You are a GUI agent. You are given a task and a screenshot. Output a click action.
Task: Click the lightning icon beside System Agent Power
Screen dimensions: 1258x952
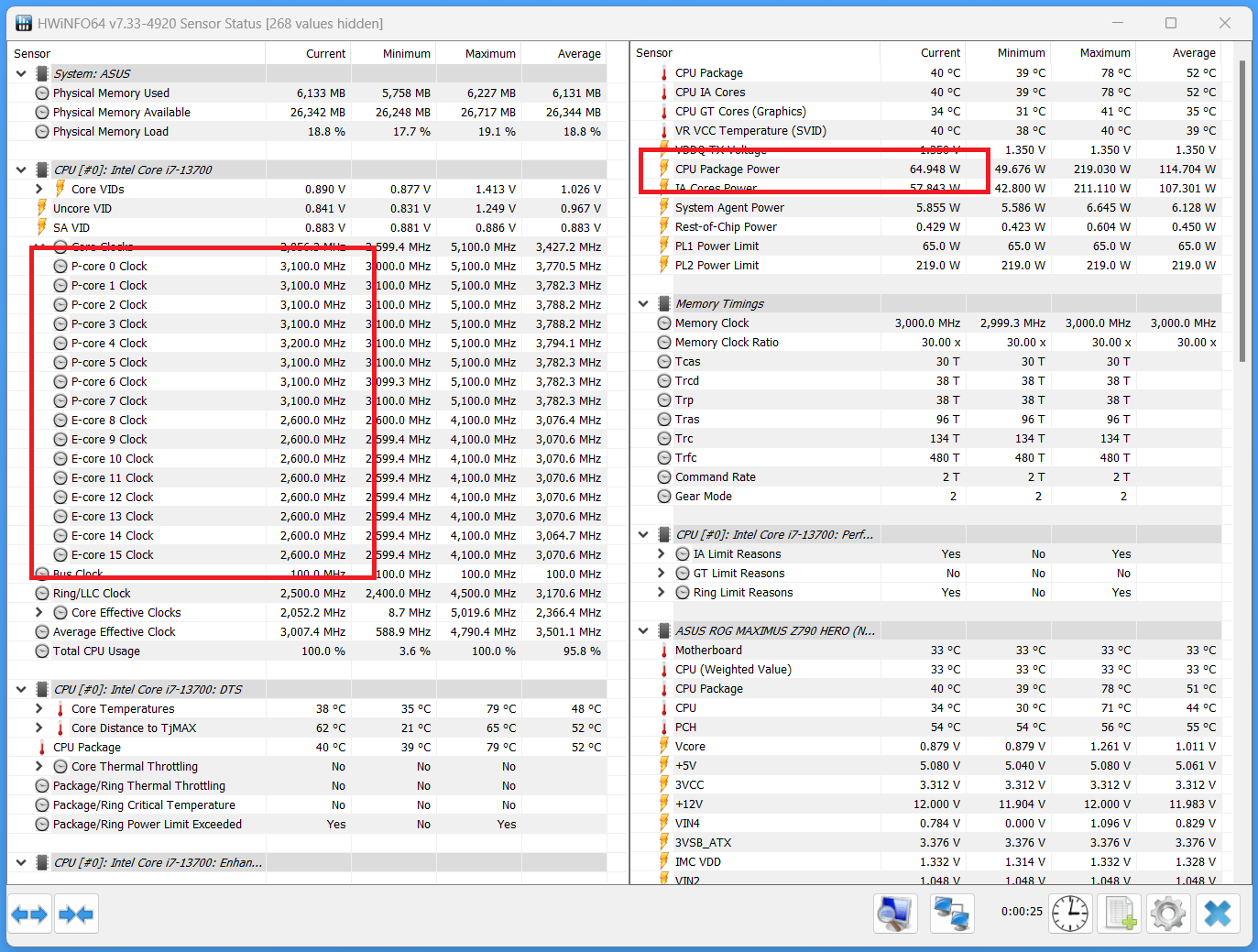(x=664, y=207)
